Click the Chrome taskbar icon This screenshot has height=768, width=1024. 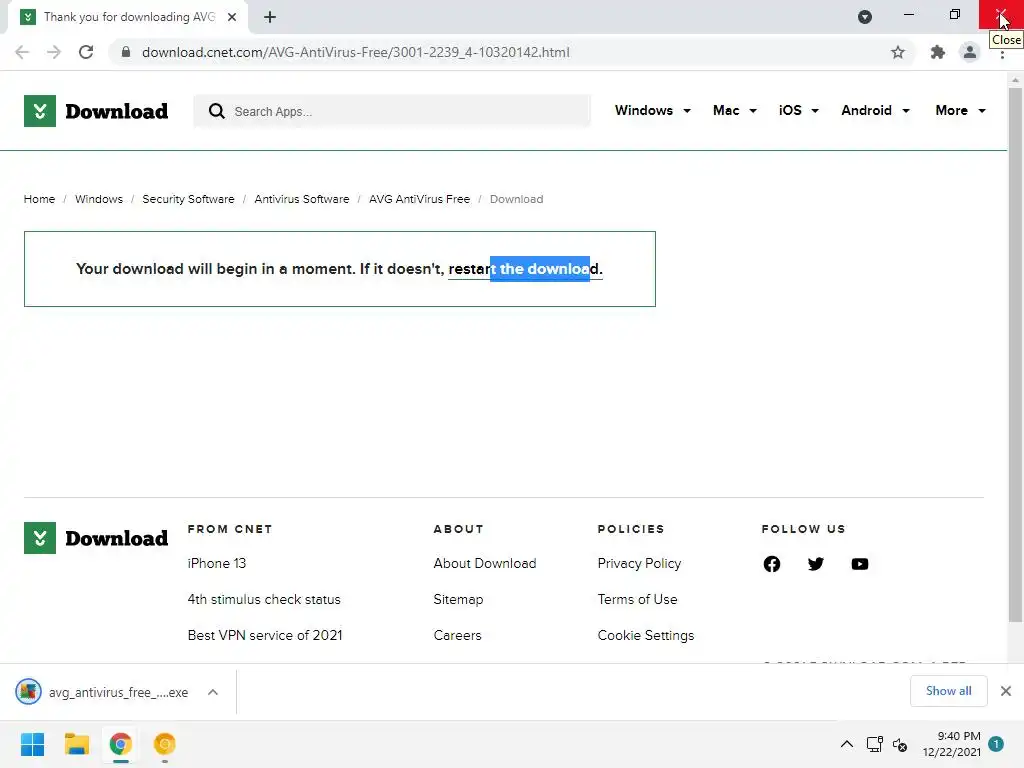click(121, 744)
